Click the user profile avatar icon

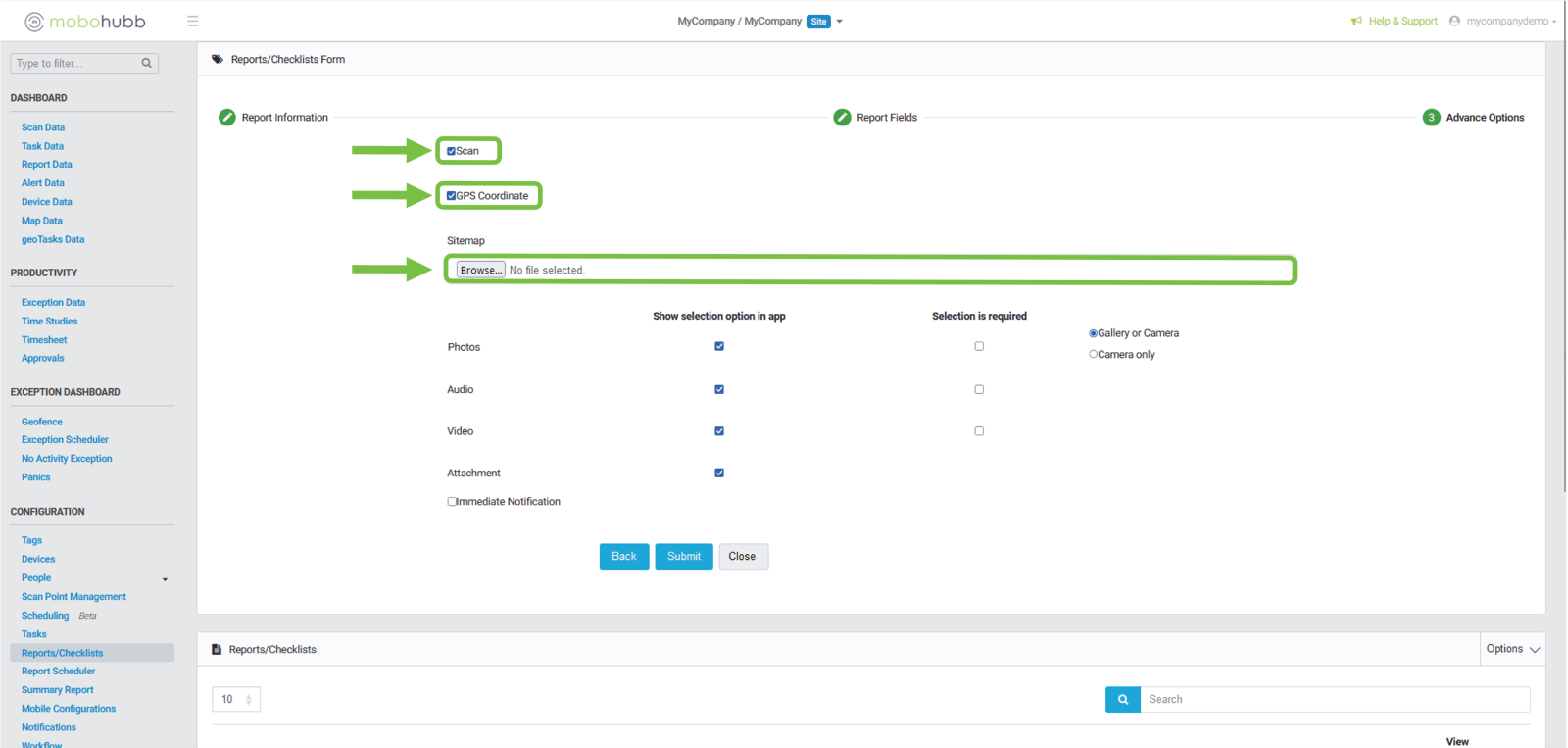[x=1454, y=21]
